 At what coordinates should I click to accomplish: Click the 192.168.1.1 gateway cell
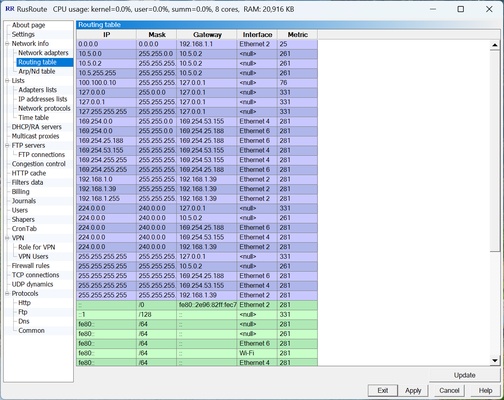click(x=207, y=44)
